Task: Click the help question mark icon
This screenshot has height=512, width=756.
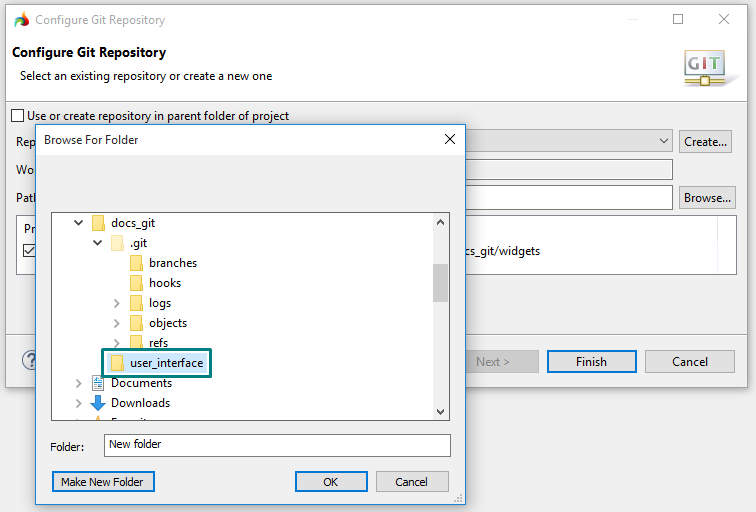Action: pos(29,360)
